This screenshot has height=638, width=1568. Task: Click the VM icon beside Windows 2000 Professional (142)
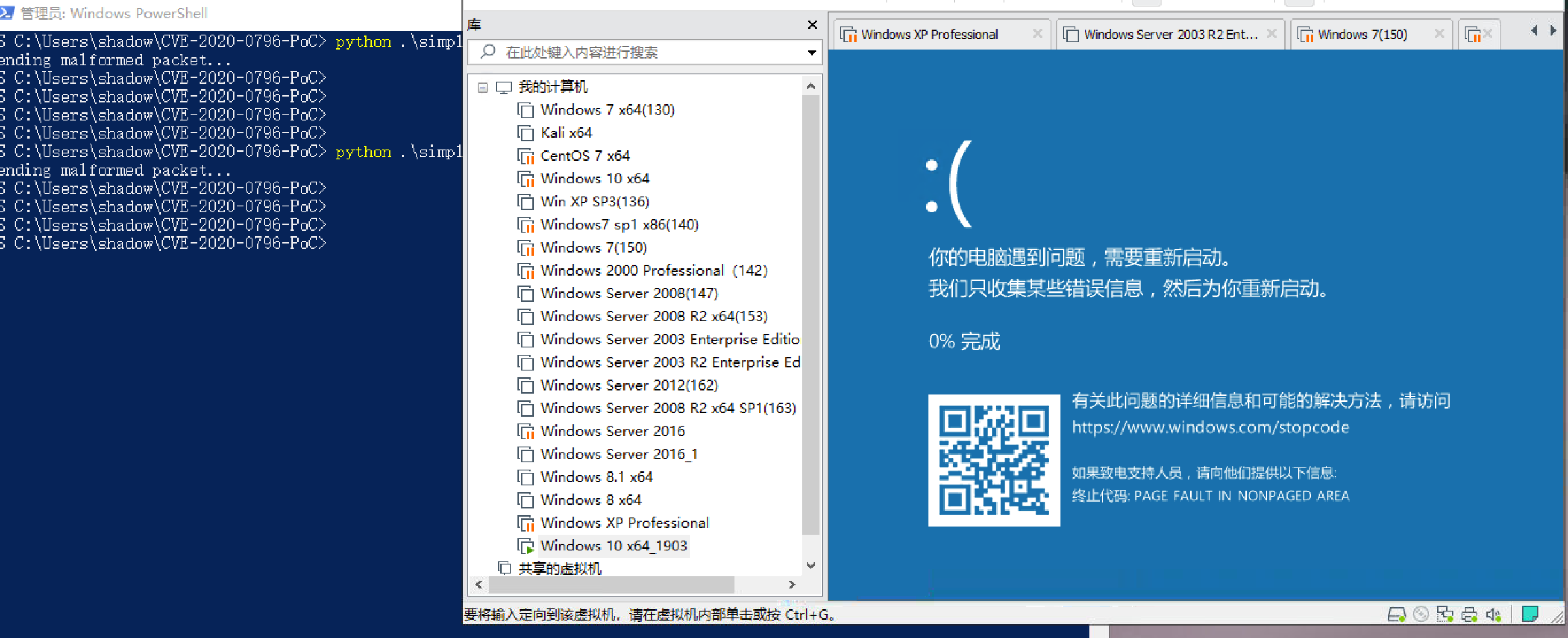[526, 271]
